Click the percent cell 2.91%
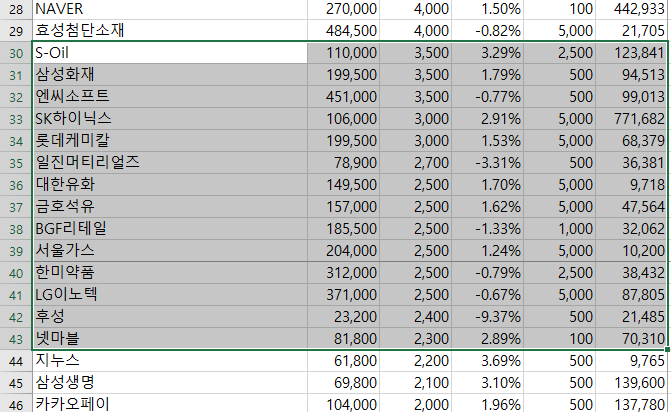Image resolution: width=671 pixels, height=412 pixels. [x=487, y=119]
